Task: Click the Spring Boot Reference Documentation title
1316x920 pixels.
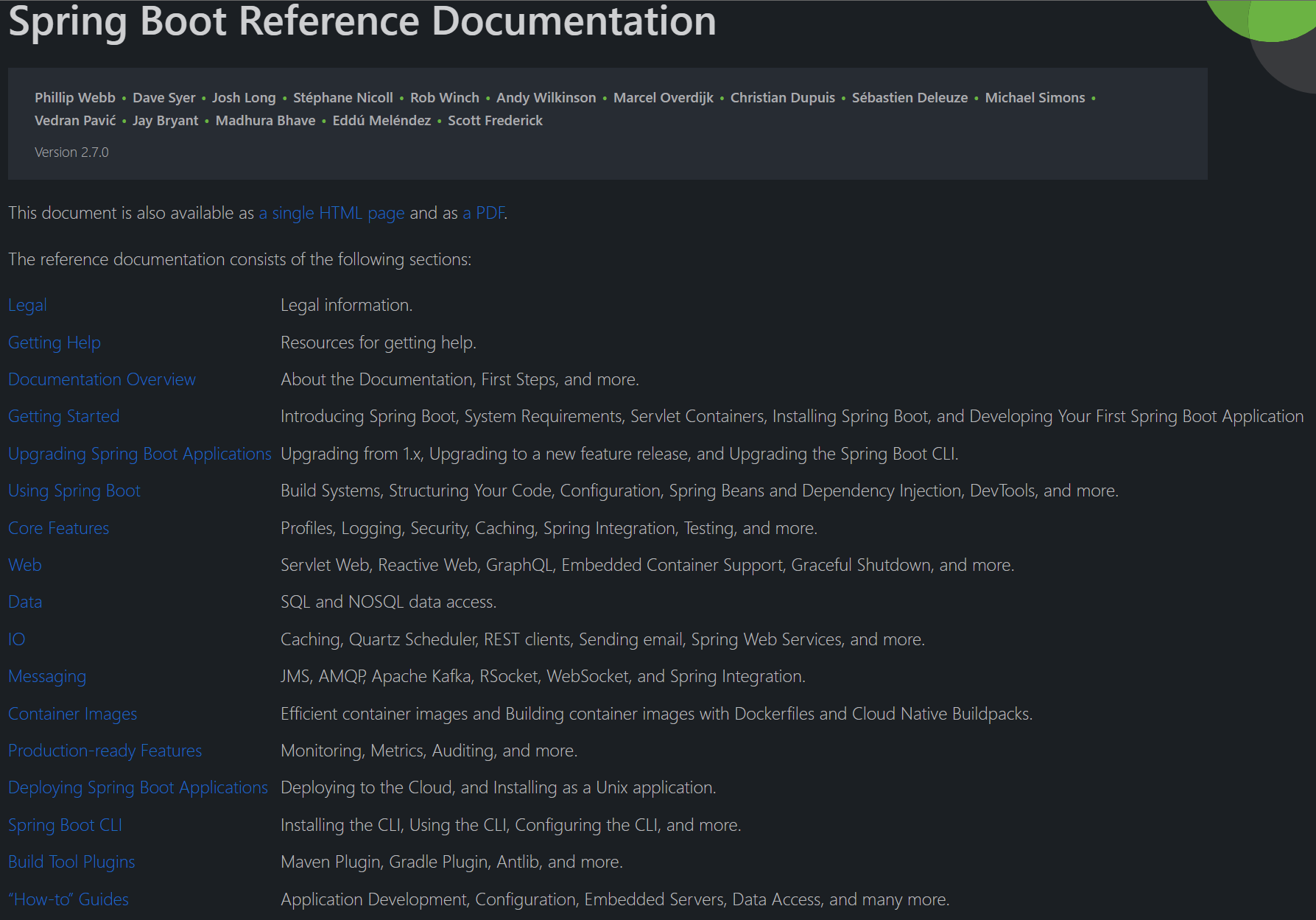Action: pos(362,21)
